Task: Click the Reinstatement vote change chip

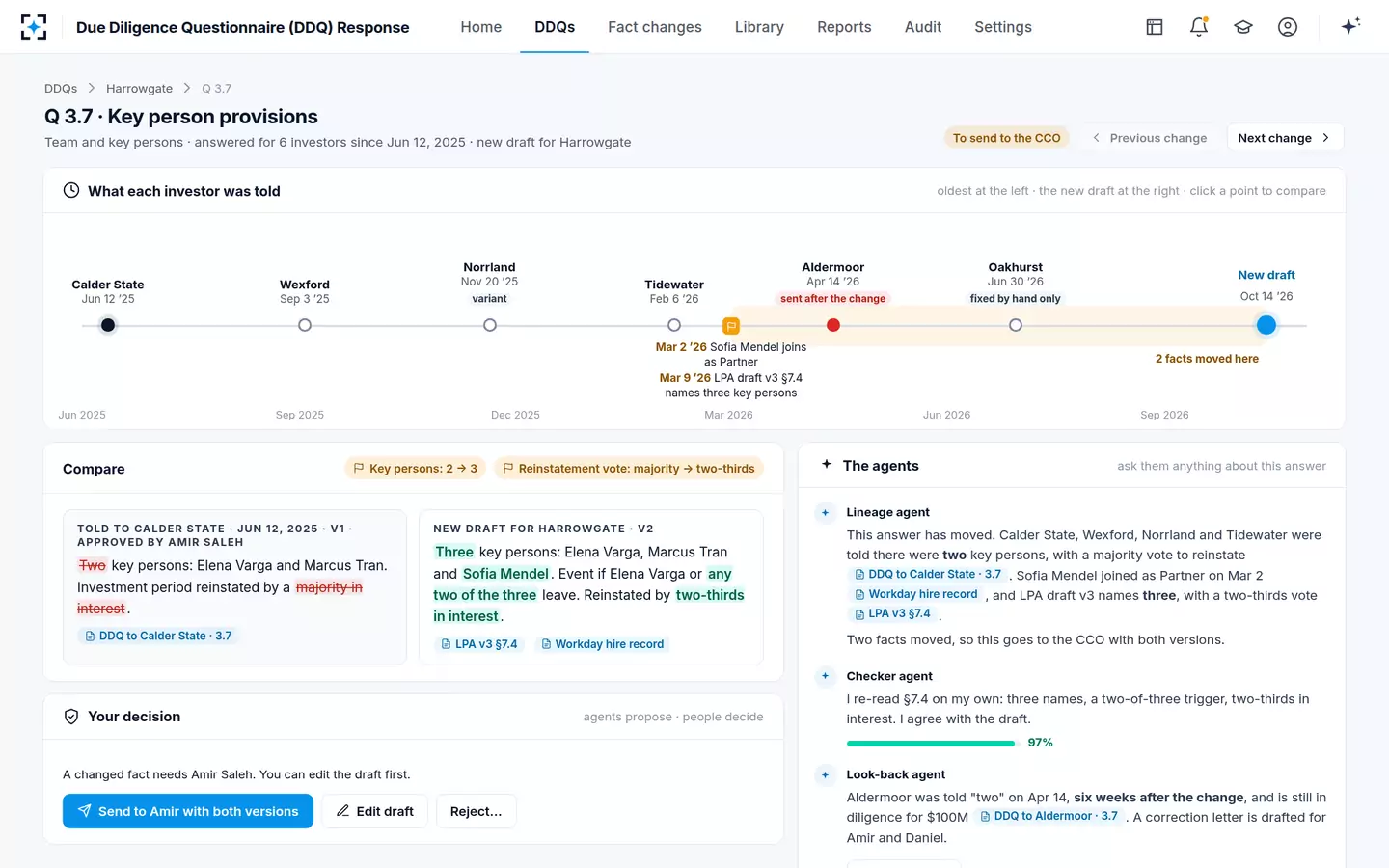Action: [x=629, y=469]
